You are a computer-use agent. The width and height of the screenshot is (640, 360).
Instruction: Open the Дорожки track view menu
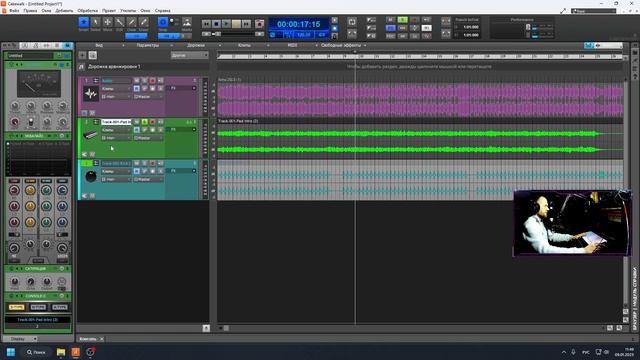(196, 45)
